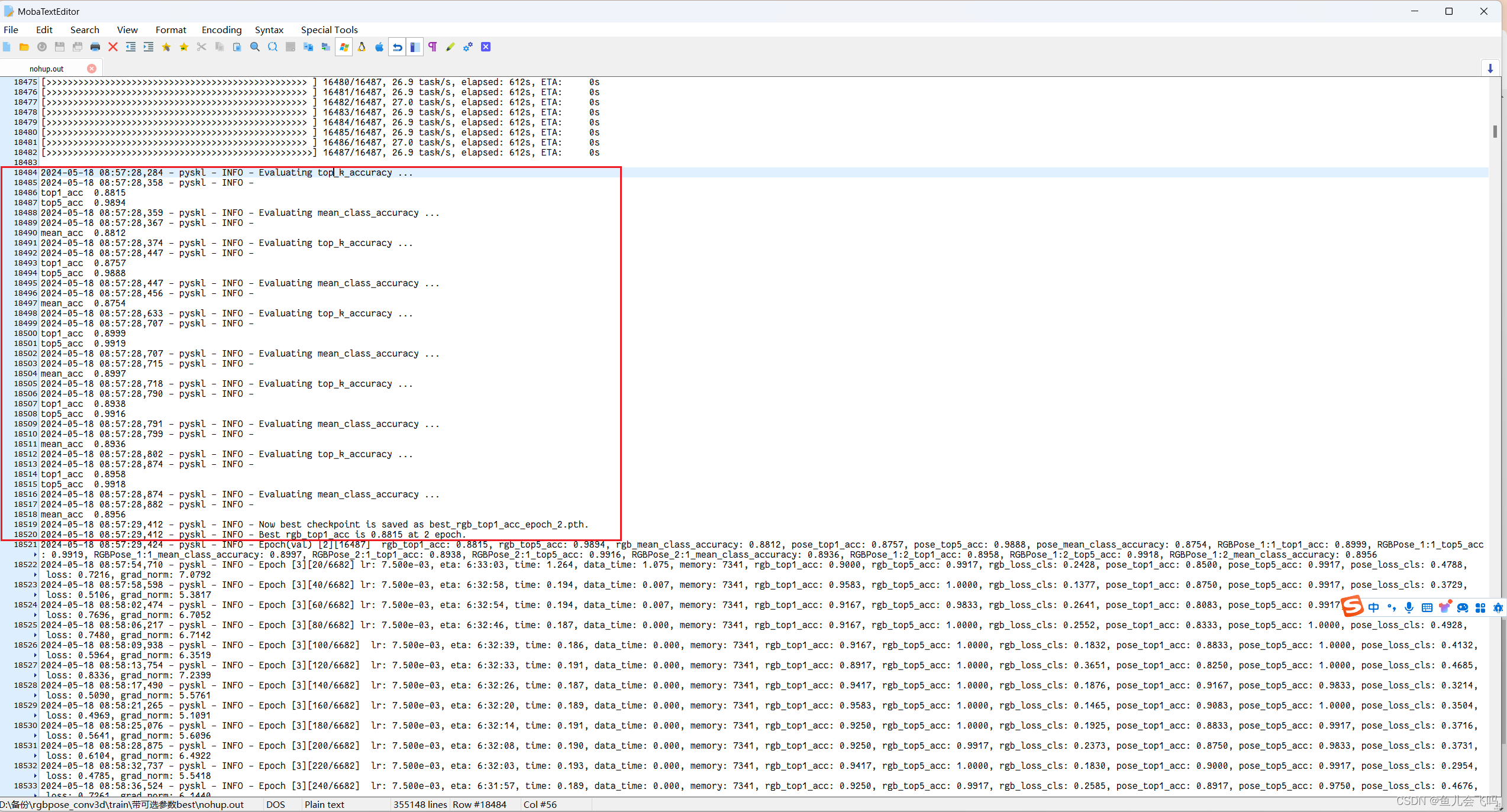This screenshot has width=1507, height=812.
Task: Toggle Linux Unix line format
Action: click(362, 47)
